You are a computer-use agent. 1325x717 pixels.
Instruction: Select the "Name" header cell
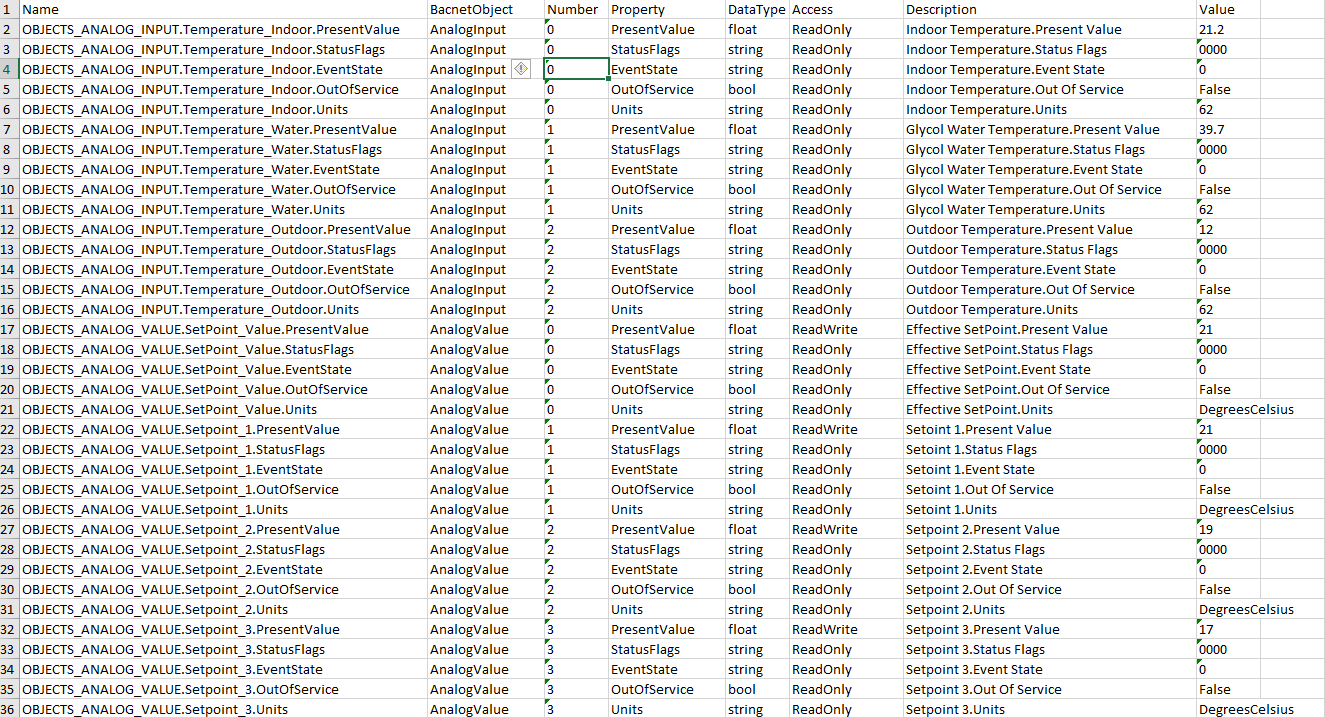click(223, 9)
